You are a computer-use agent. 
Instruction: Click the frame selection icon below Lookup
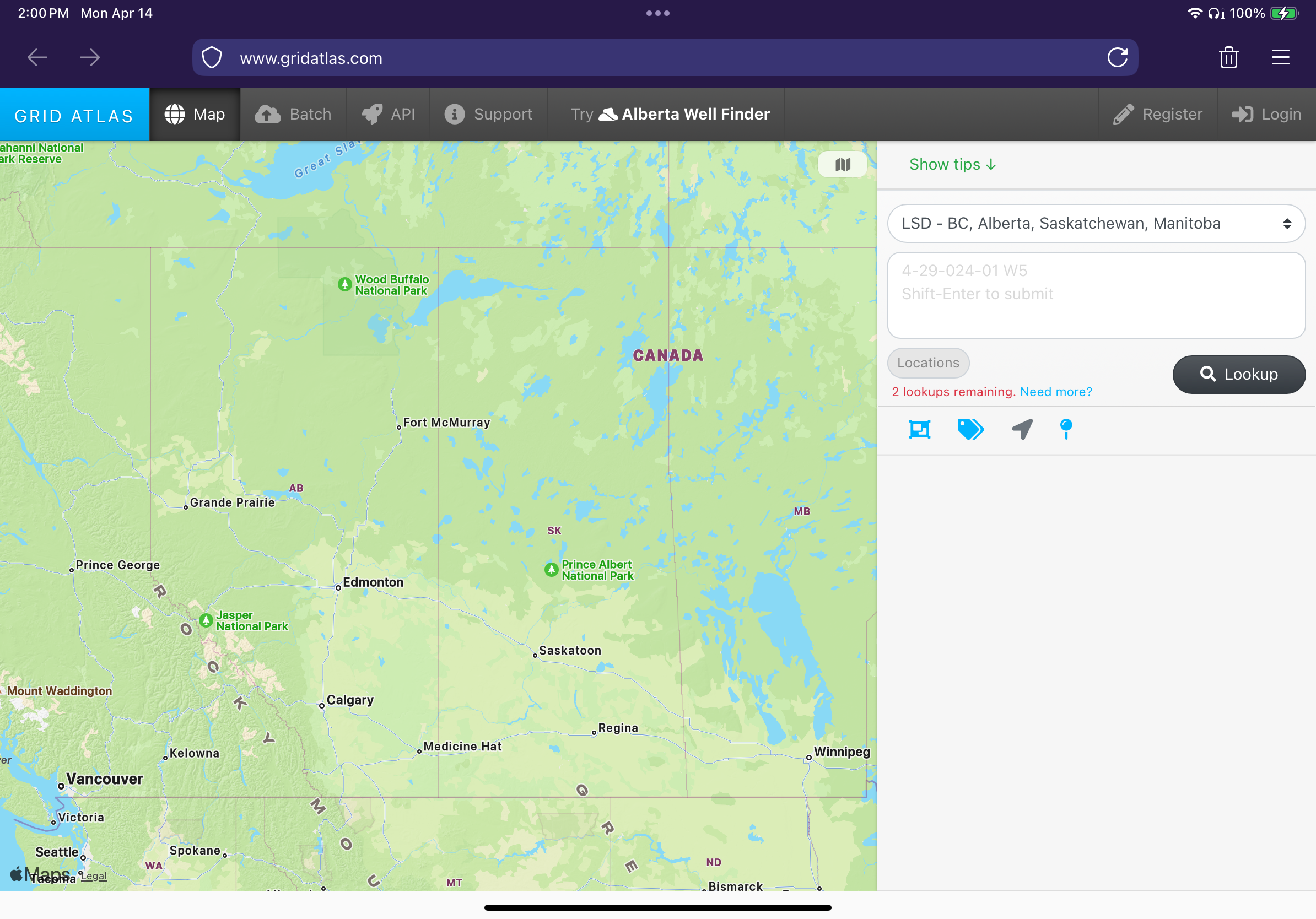pyautogui.click(x=919, y=429)
